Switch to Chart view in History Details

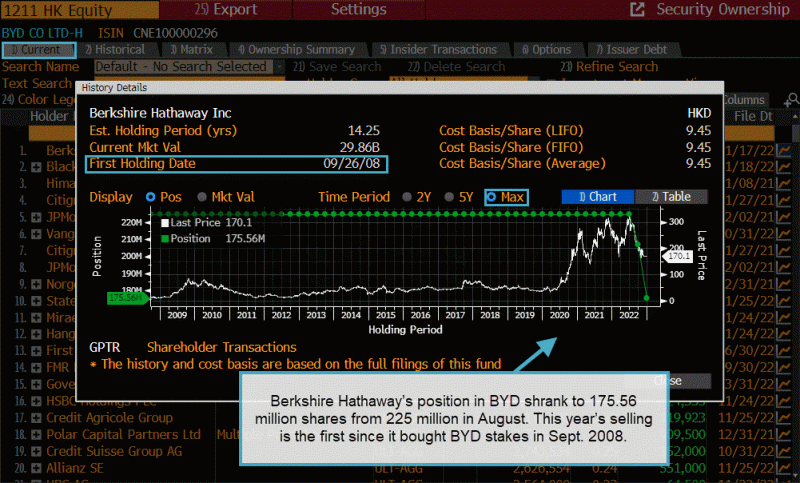click(597, 197)
